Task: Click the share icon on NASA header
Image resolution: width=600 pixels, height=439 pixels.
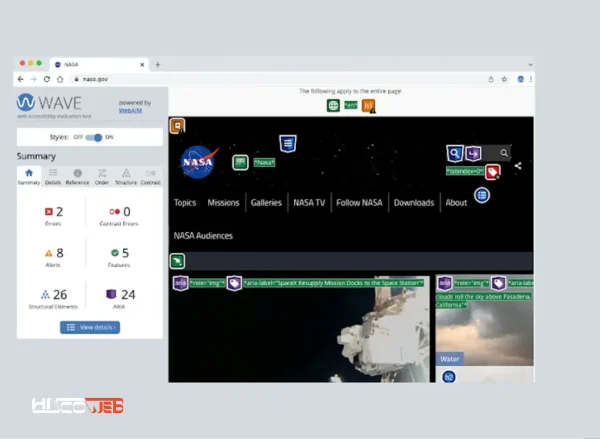Action: pyautogui.click(x=518, y=166)
